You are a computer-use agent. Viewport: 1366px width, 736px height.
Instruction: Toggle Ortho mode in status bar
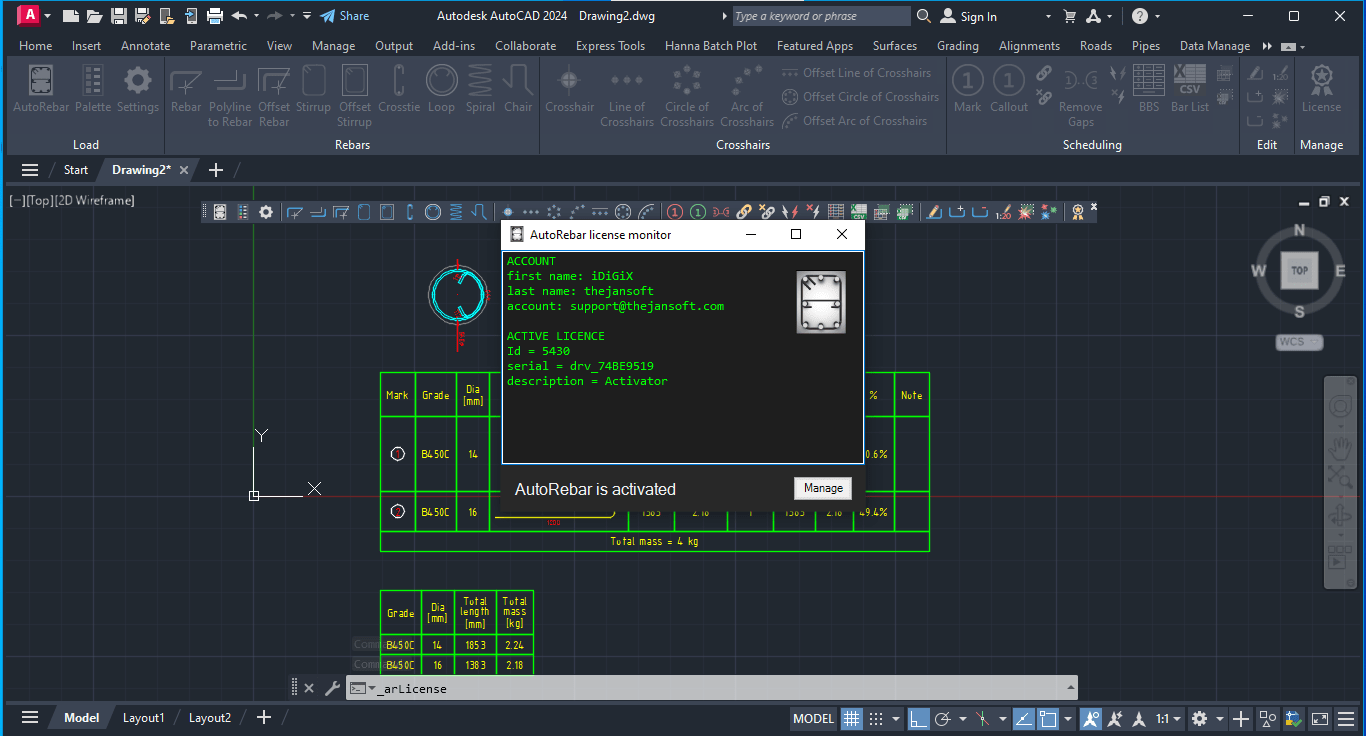coord(917,718)
